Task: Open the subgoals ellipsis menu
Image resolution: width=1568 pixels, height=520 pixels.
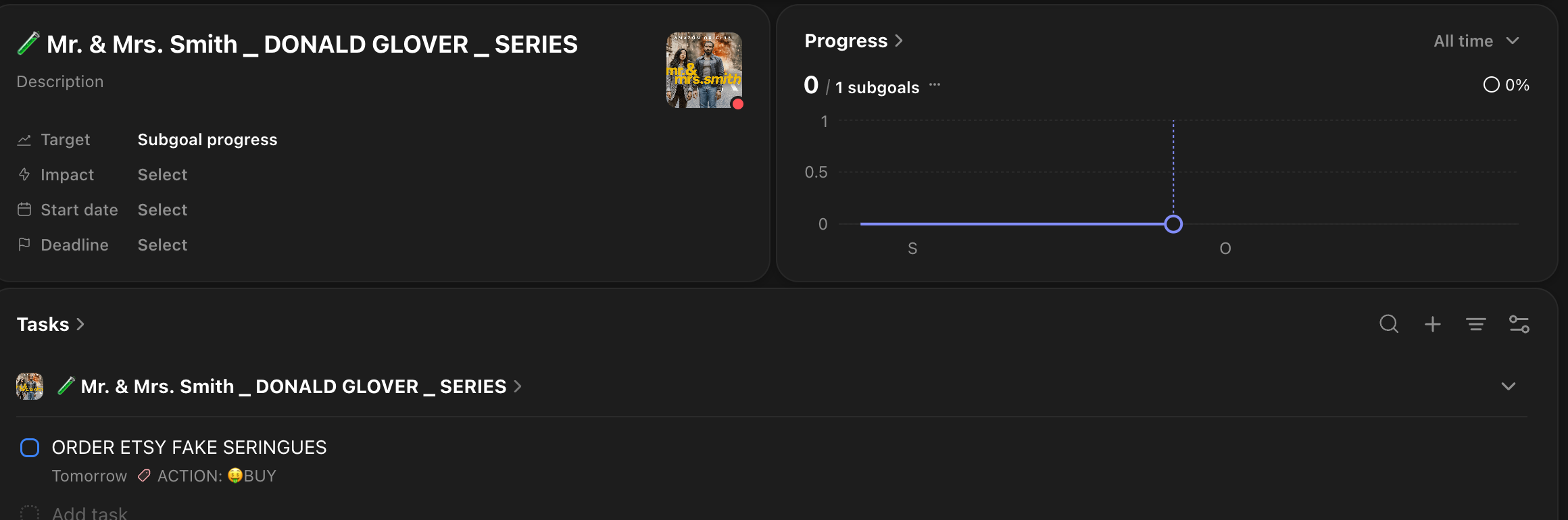Action: (935, 85)
